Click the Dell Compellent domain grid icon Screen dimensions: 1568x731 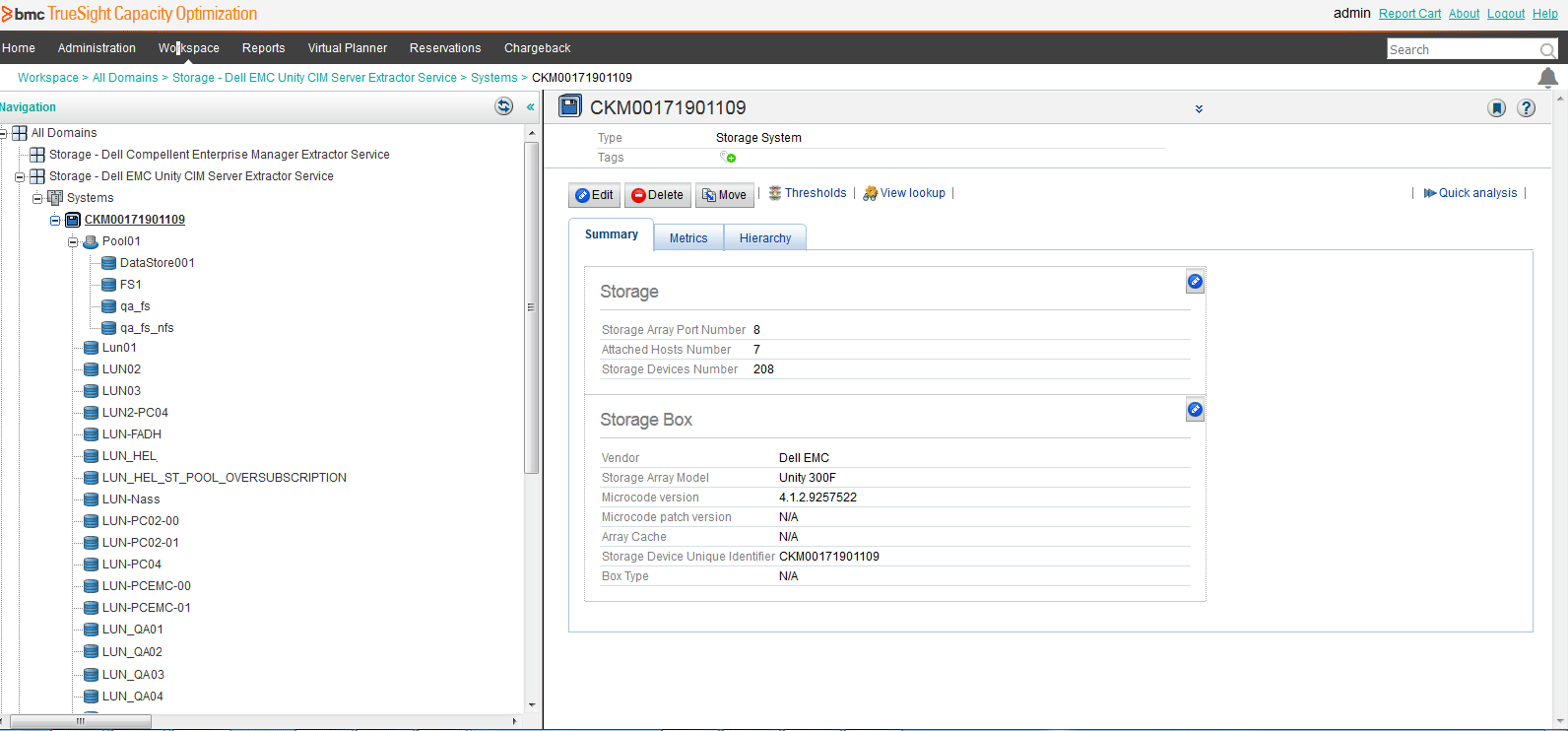pyautogui.click(x=37, y=155)
